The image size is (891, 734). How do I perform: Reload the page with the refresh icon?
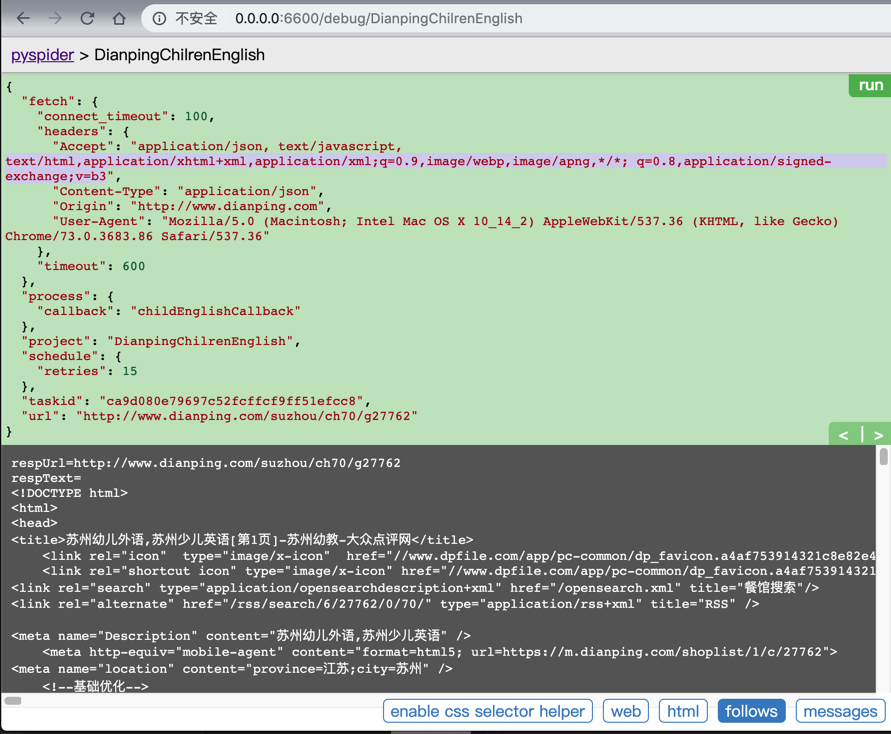click(87, 18)
